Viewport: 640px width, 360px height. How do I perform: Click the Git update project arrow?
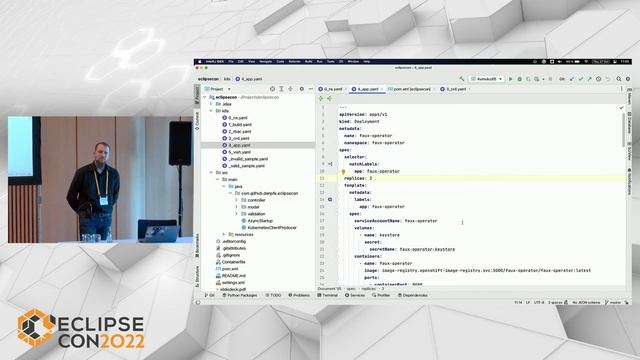[572, 79]
